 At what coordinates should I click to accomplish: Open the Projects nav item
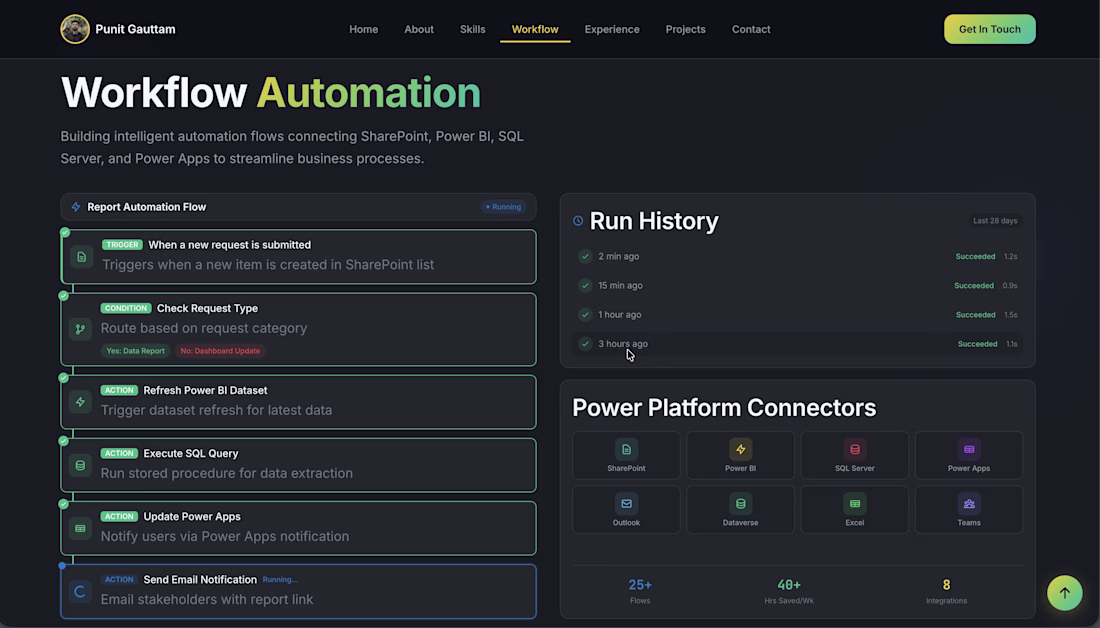[x=685, y=29]
